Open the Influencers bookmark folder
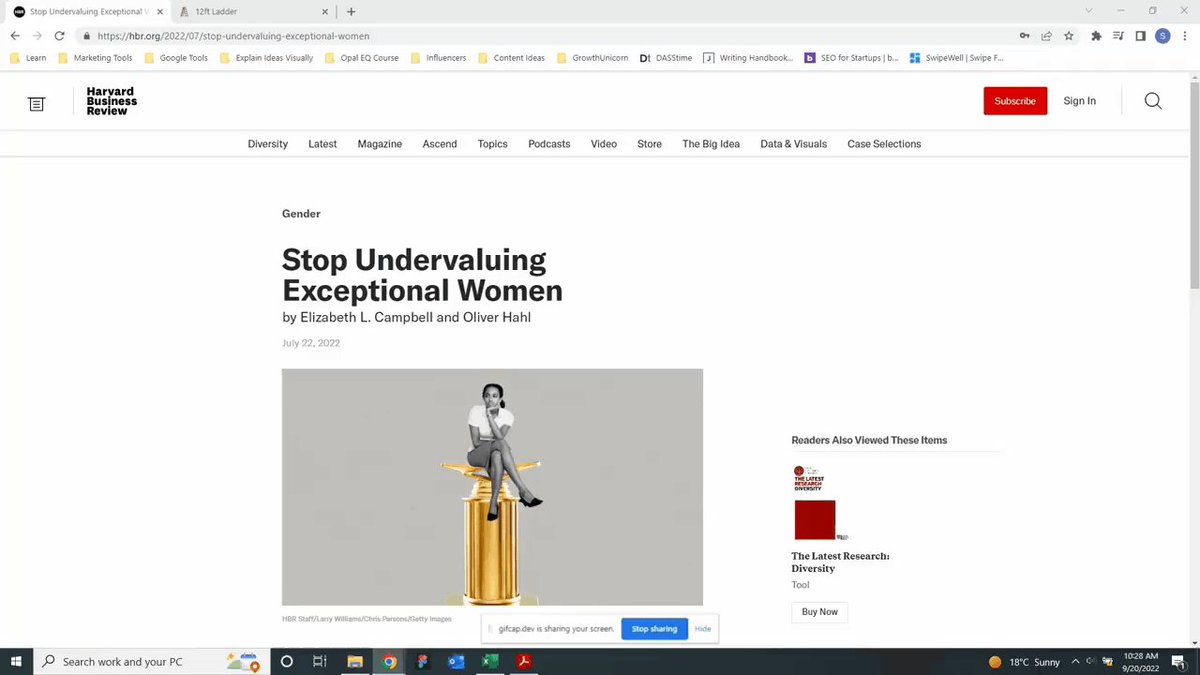This screenshot has height=675, width=1200. (438, 58)
